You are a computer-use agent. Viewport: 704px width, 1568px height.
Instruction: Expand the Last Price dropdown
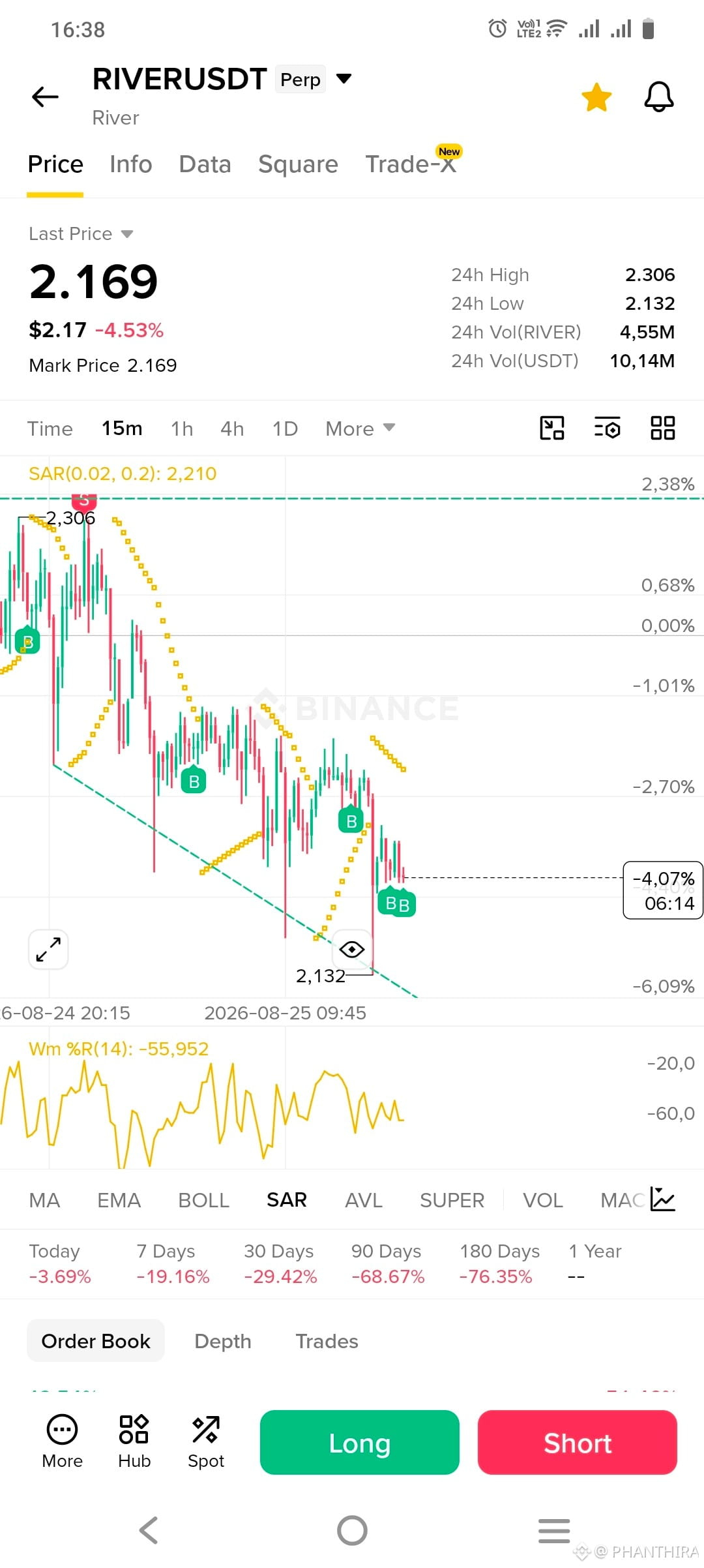tap(81, 234)
